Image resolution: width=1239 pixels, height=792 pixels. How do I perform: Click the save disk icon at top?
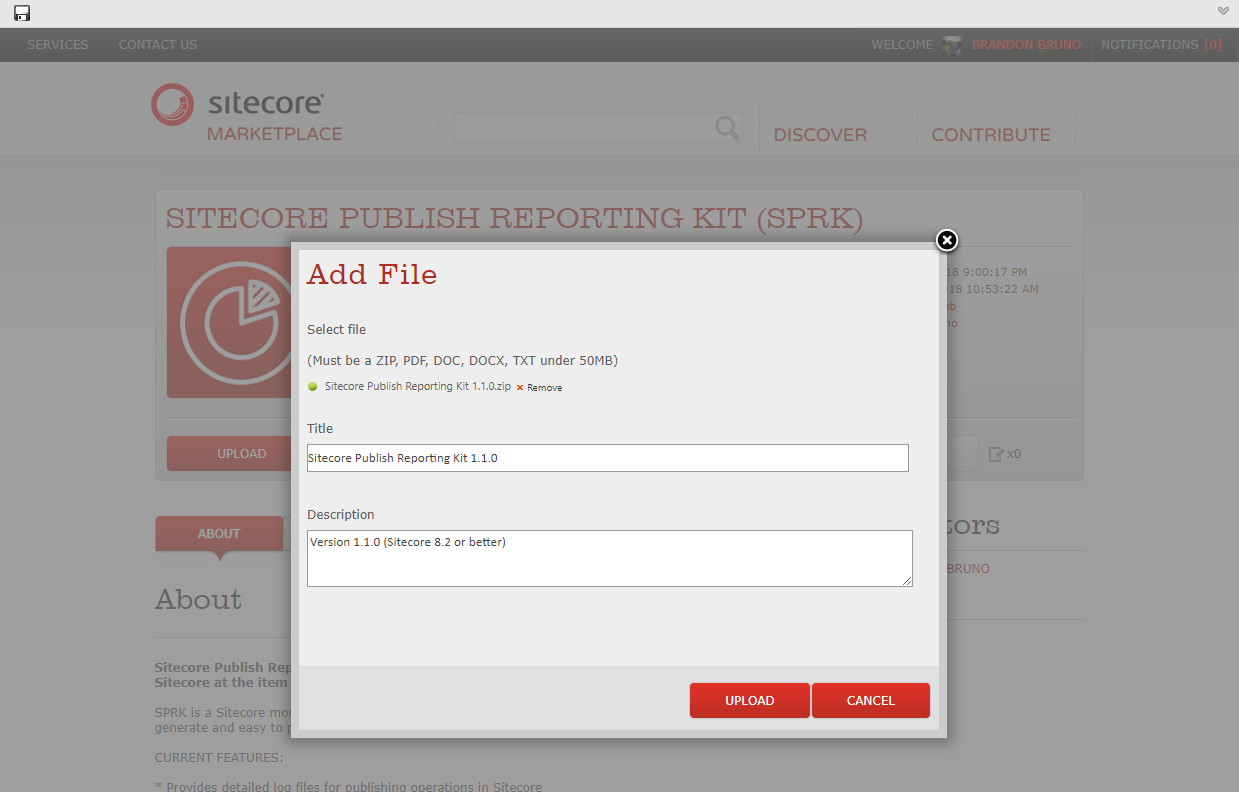coord(22,13)
